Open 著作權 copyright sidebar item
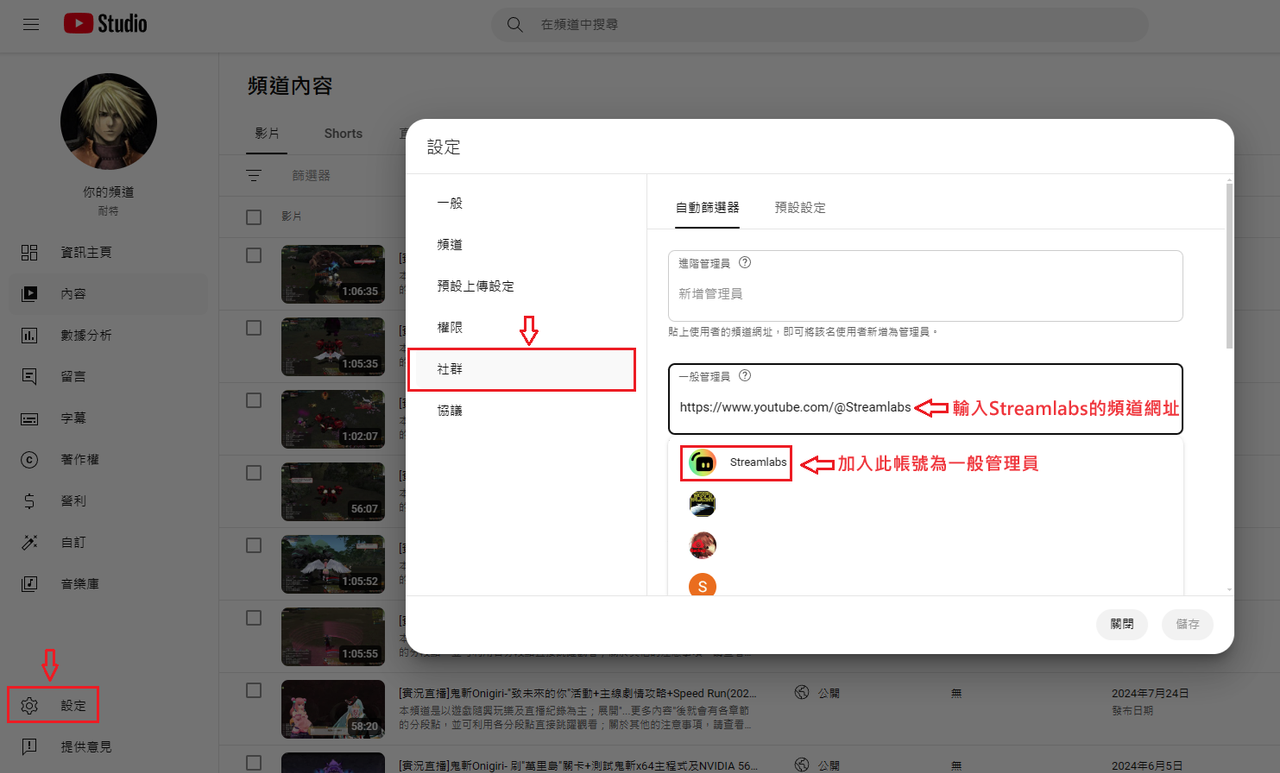Screen dimensions: 1280x773 tap(109, 459)
